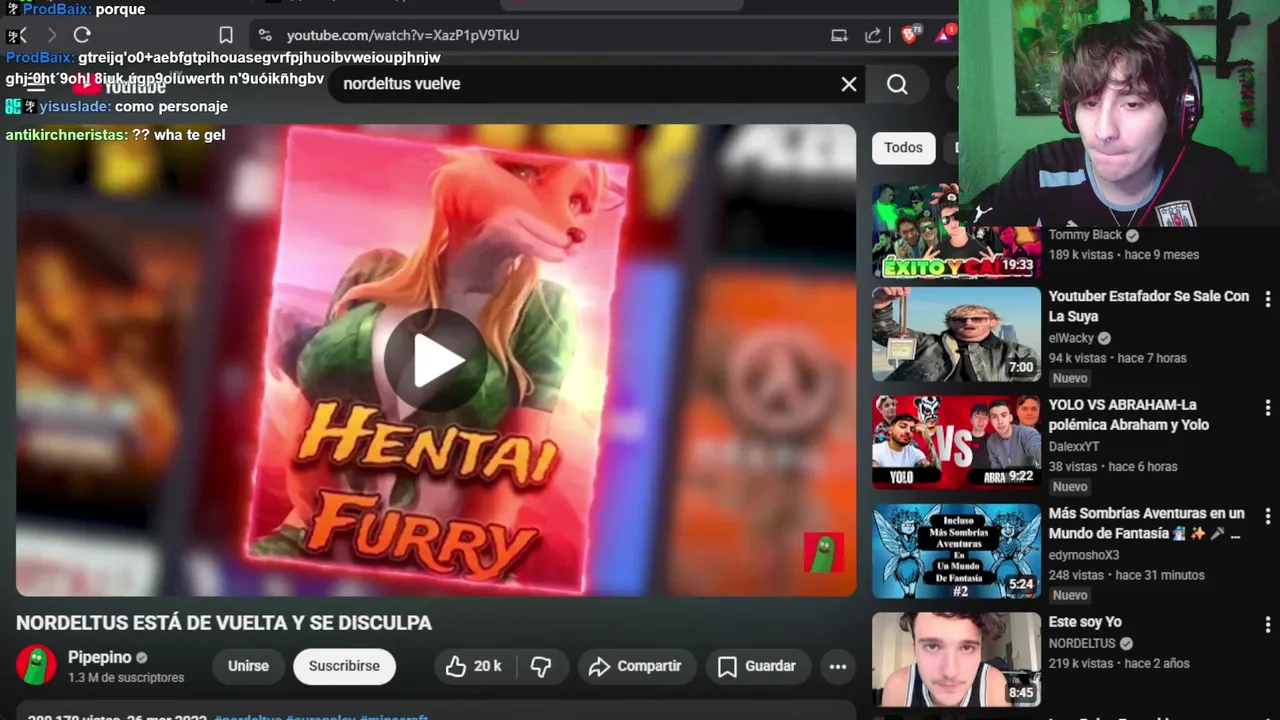1280x720 pixels.
Task: Click '248 vistas • hace 31 minutos' text
Action: [1126, 575]
